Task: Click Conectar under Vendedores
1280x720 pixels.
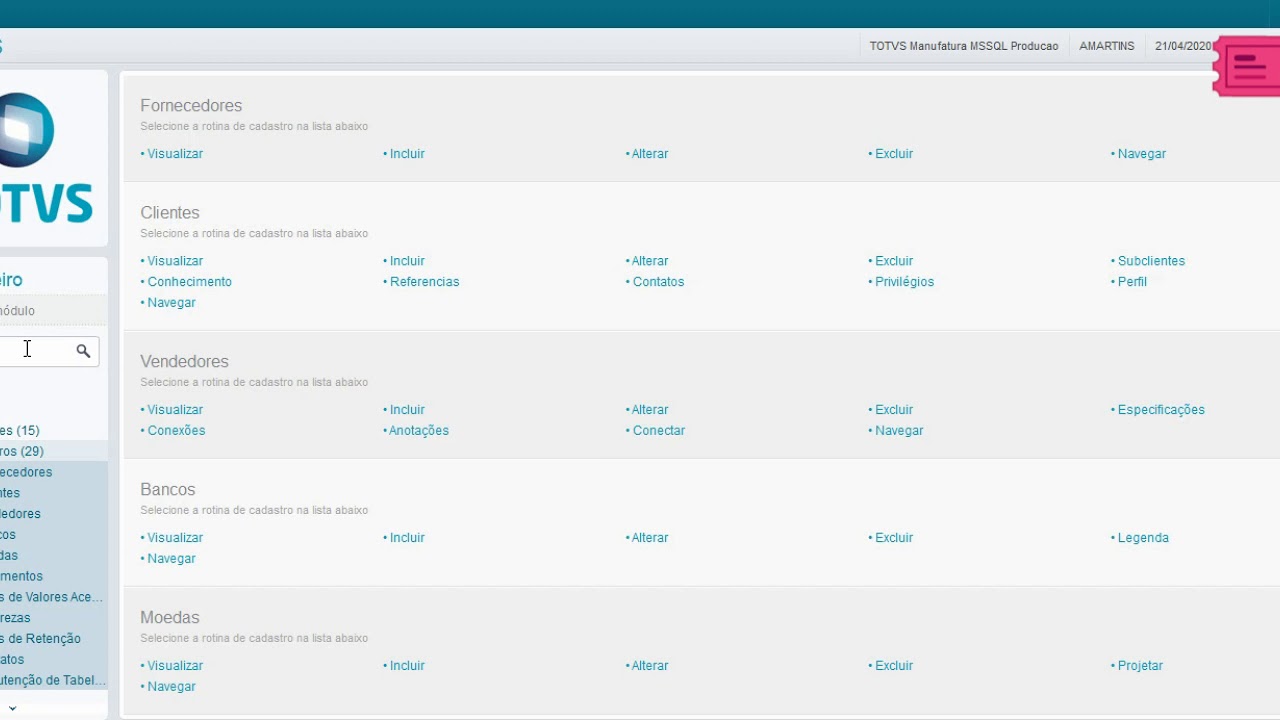Action: (658, 431)
